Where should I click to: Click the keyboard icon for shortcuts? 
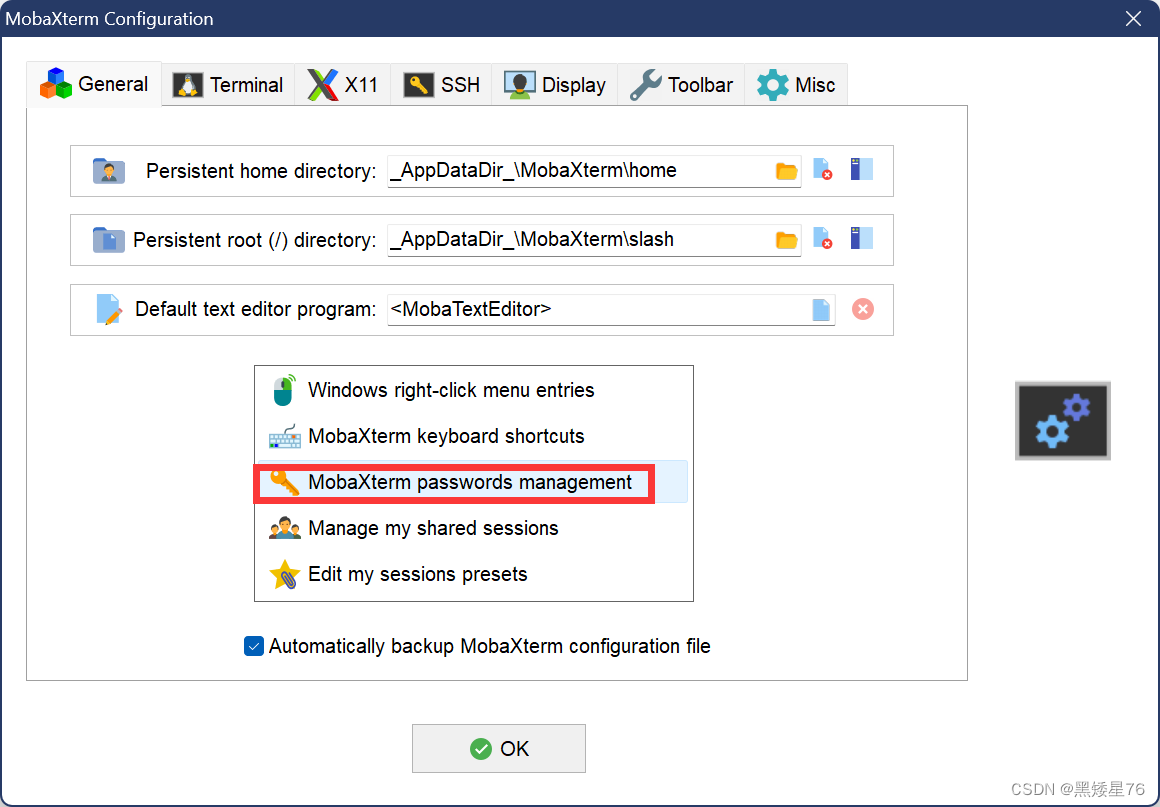click(284, 436)
